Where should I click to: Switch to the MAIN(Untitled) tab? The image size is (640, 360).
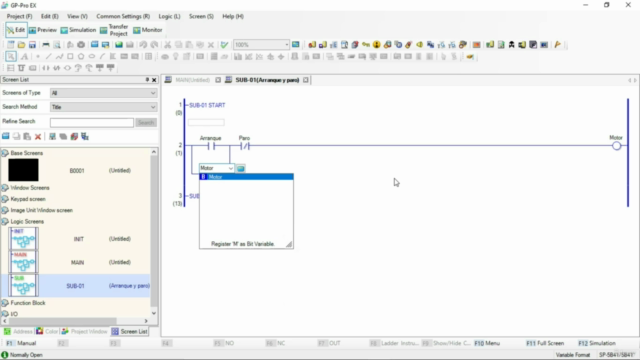tap(192, 80)
